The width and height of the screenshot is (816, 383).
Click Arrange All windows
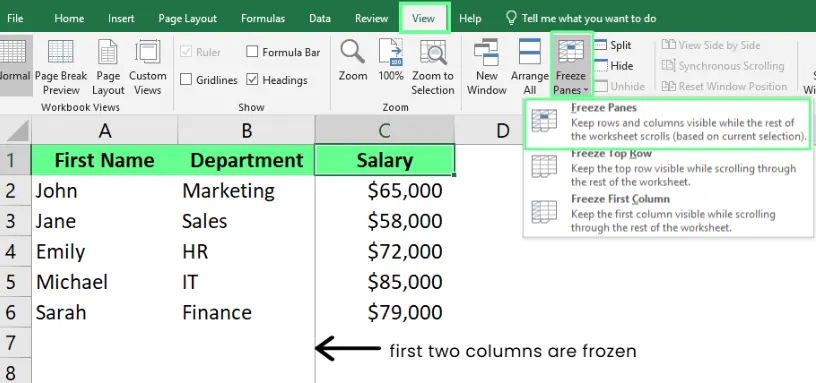530,67
